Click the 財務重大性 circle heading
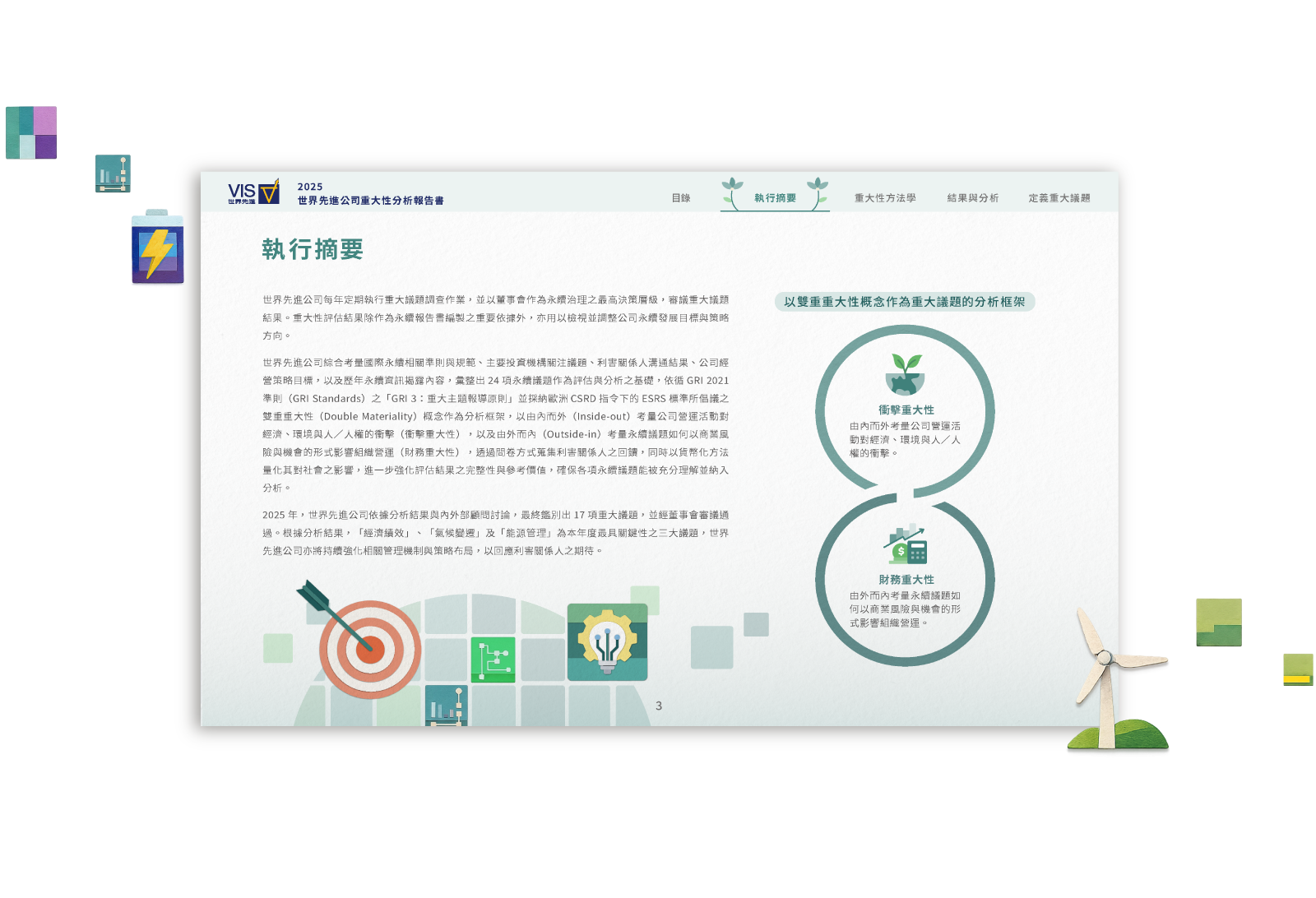The width and height of the screenshot is (1316, 898). coord(906,580)
